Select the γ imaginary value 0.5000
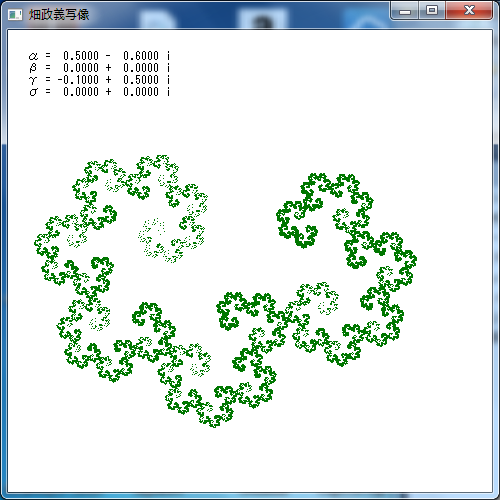 141,80
